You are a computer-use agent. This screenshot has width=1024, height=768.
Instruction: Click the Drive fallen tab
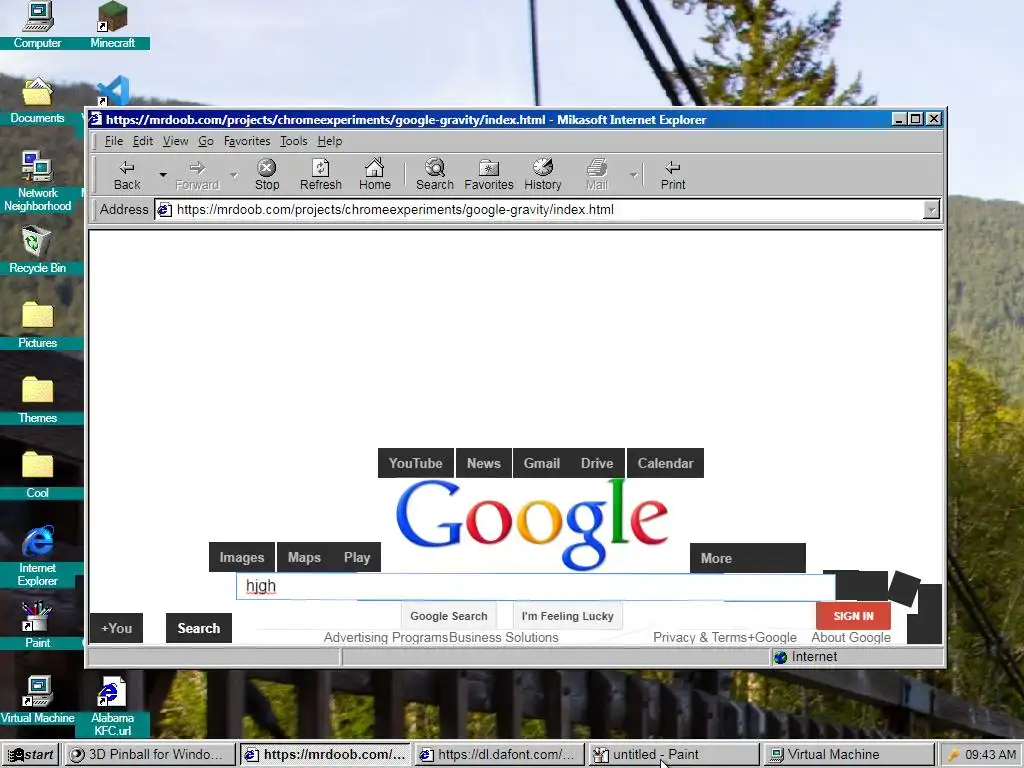pos(597,463)
